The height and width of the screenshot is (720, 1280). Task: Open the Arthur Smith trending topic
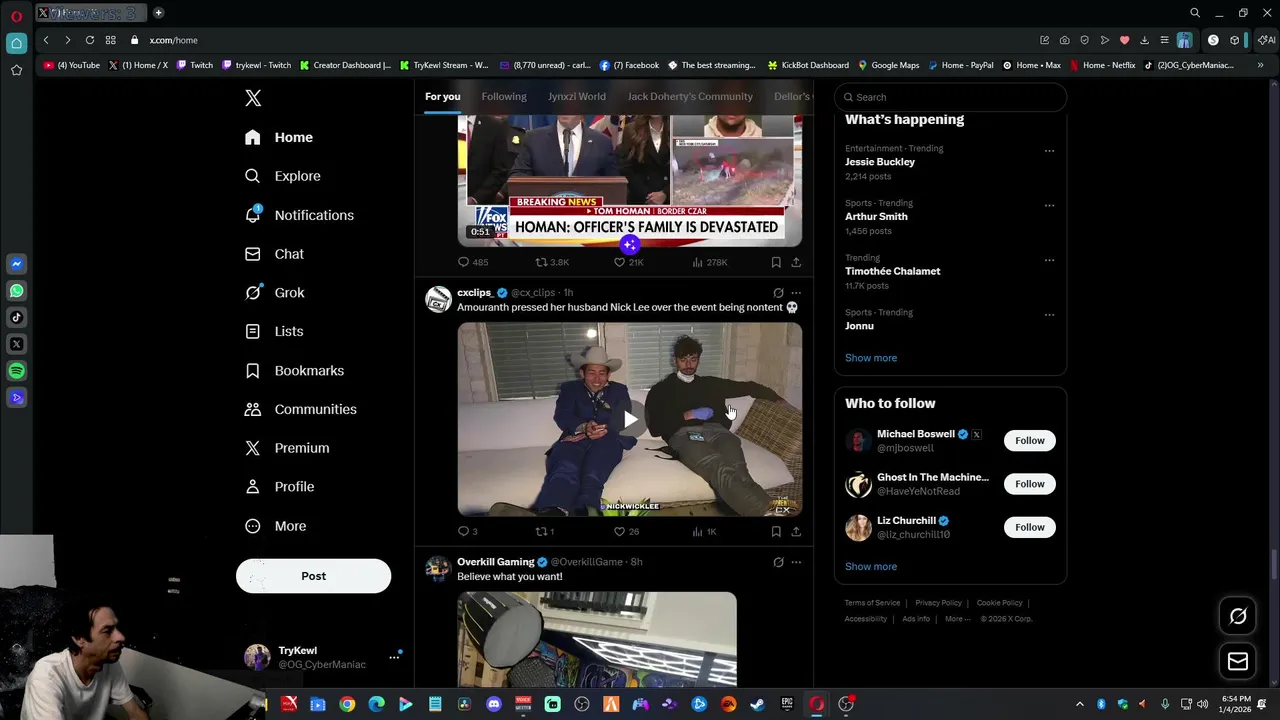(x=876, y=217)
